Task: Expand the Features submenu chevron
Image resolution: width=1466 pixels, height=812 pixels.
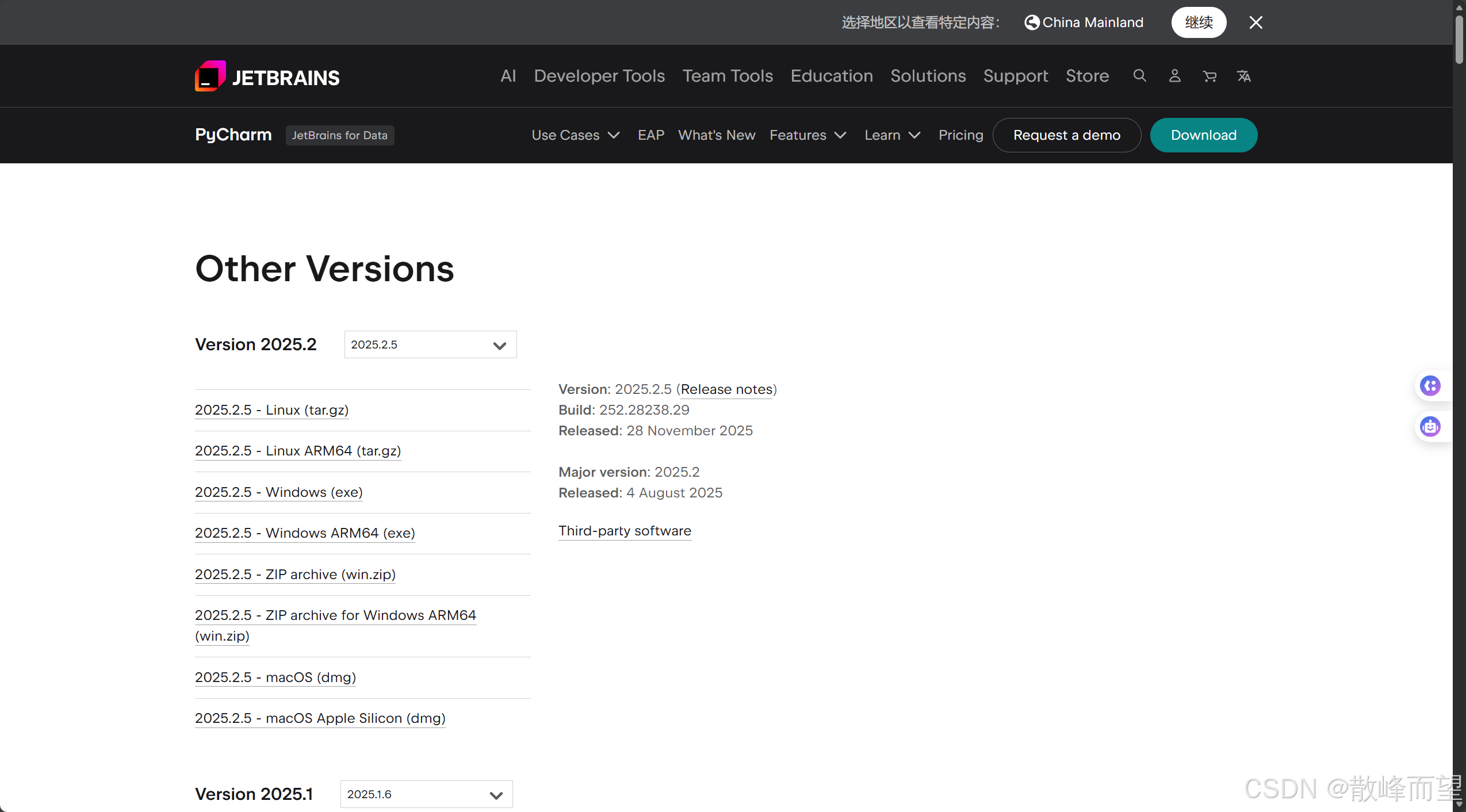Action: pos(840,135)
